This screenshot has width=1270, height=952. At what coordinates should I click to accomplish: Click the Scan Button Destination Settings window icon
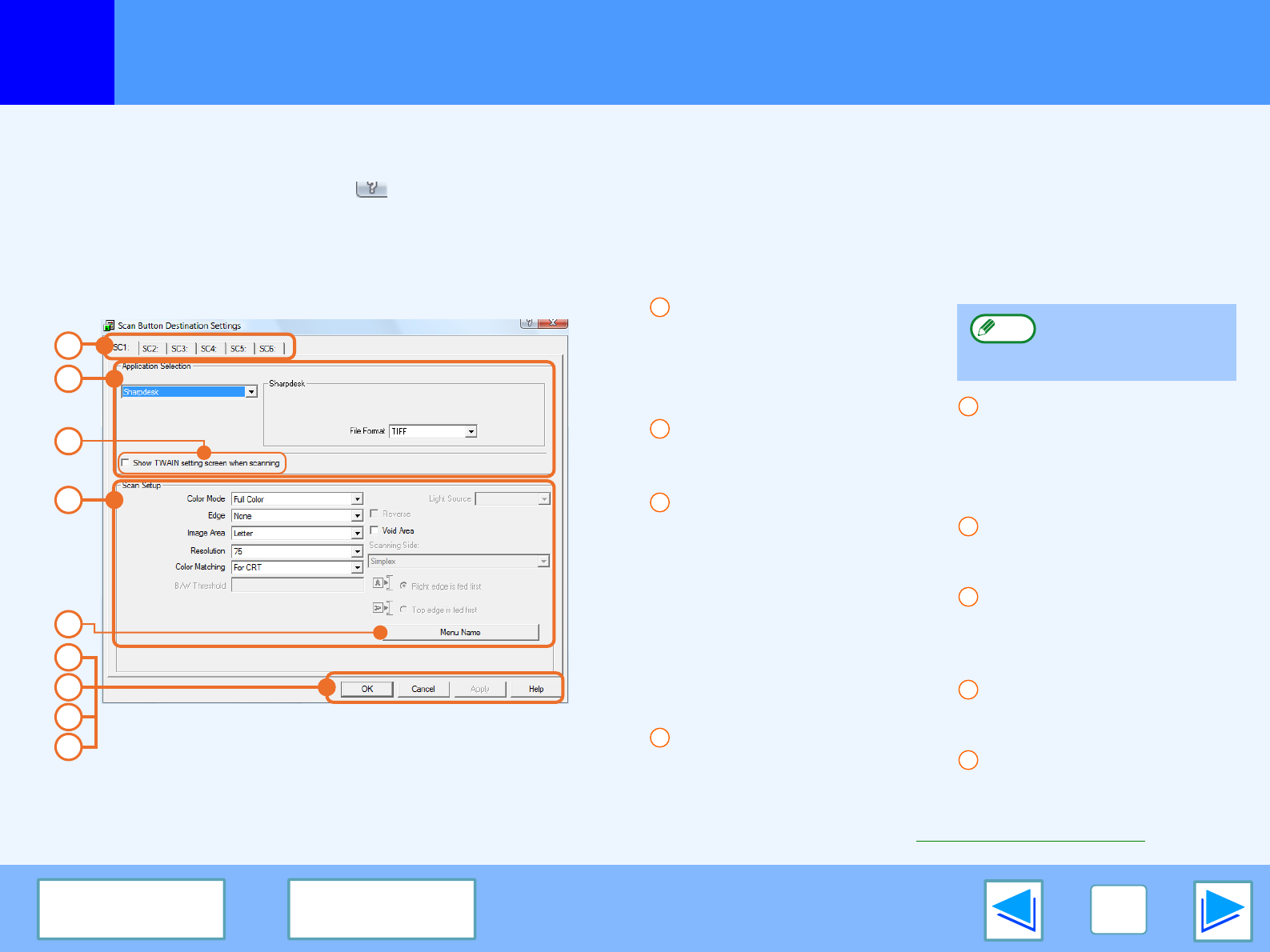tap(109, 326)
